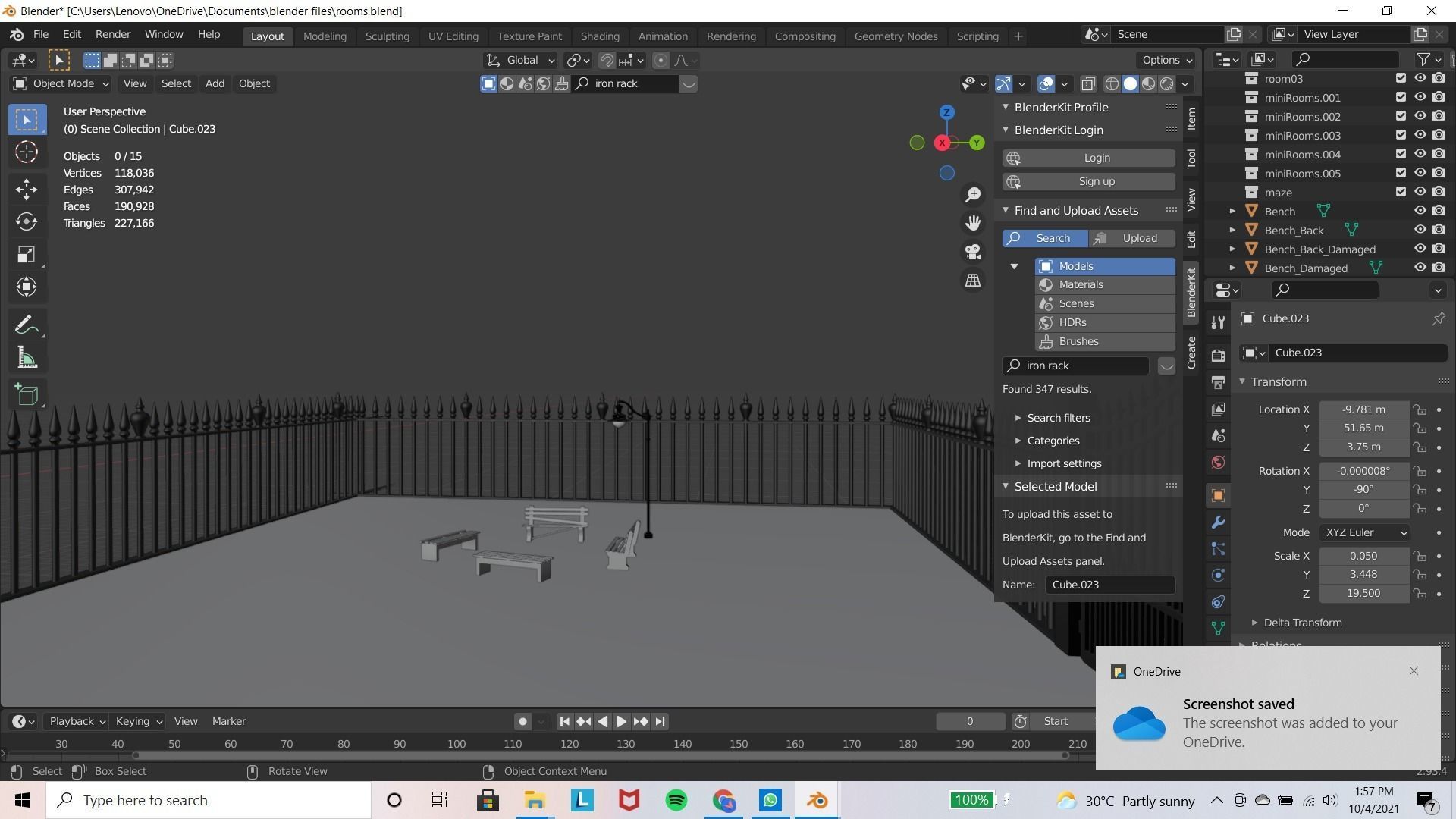Screen dimensions: 1456x819
Task: Click the zoom view magnifier icon
Action: (973, 195)
